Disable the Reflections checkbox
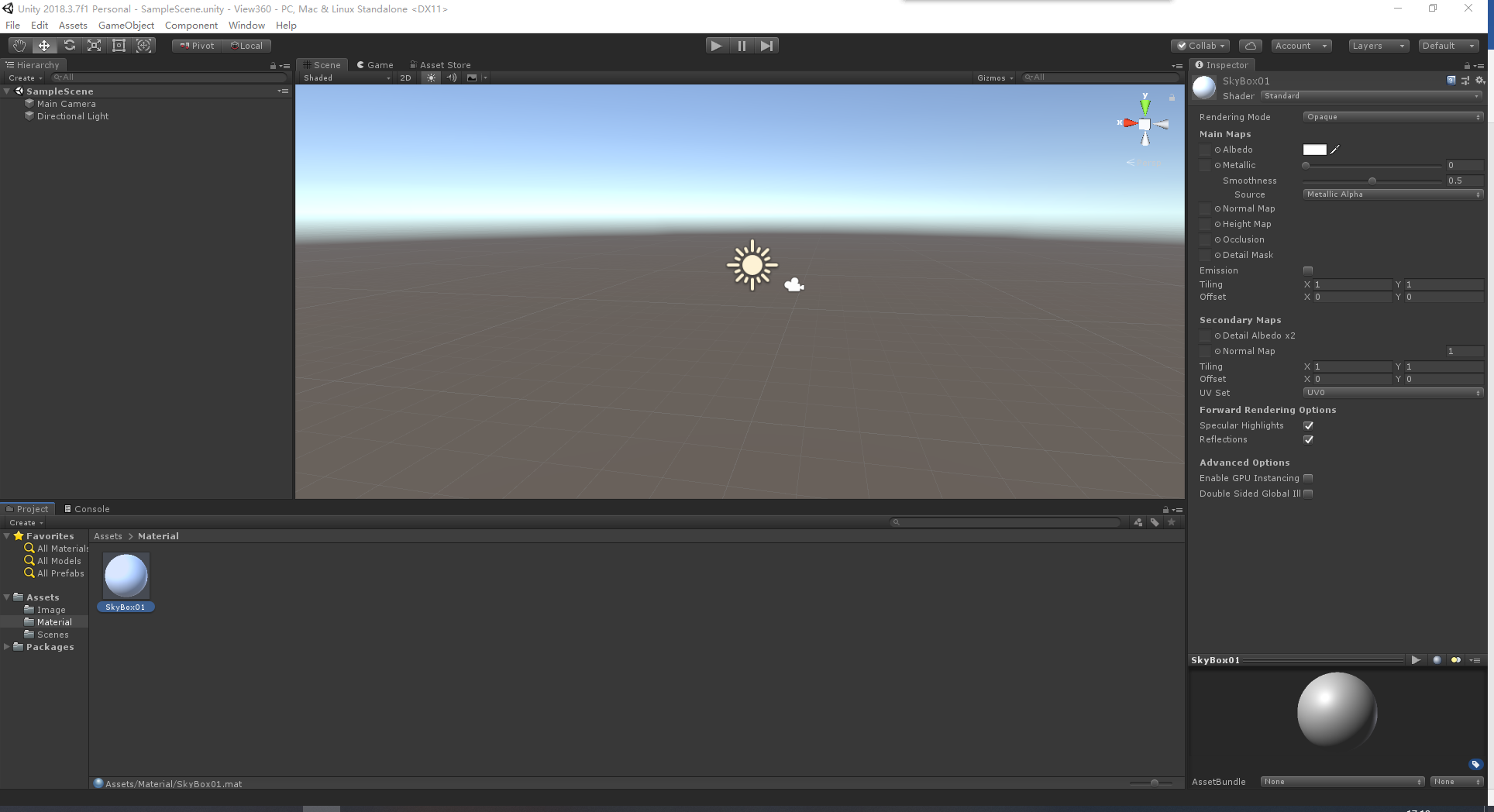 1308,439
